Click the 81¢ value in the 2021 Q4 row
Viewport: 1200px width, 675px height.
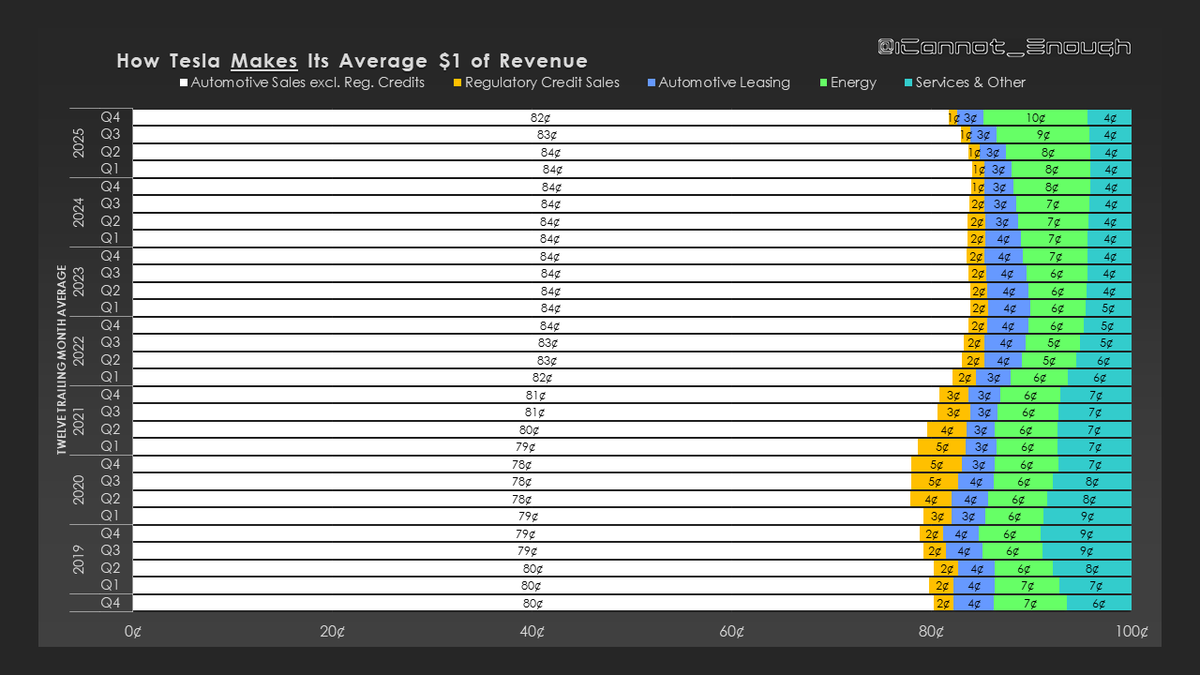536,395
